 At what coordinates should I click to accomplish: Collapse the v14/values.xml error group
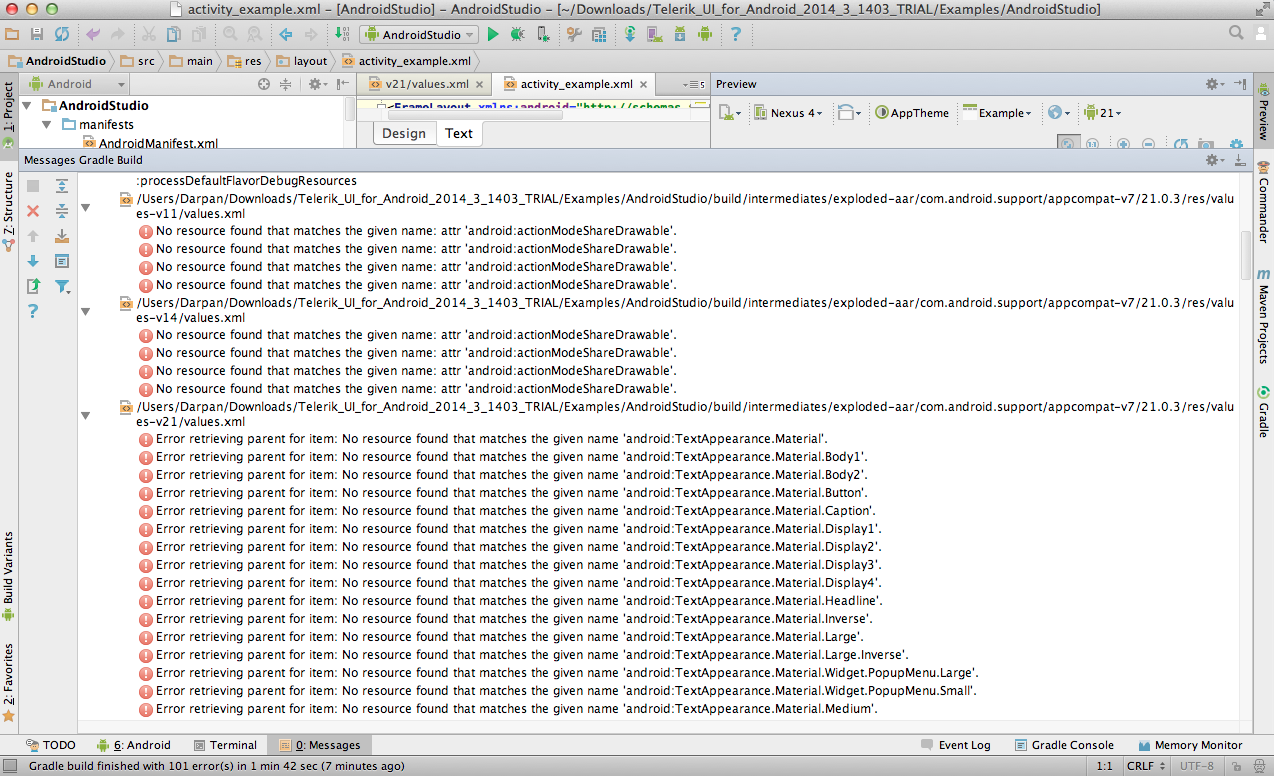coord(86,311)
